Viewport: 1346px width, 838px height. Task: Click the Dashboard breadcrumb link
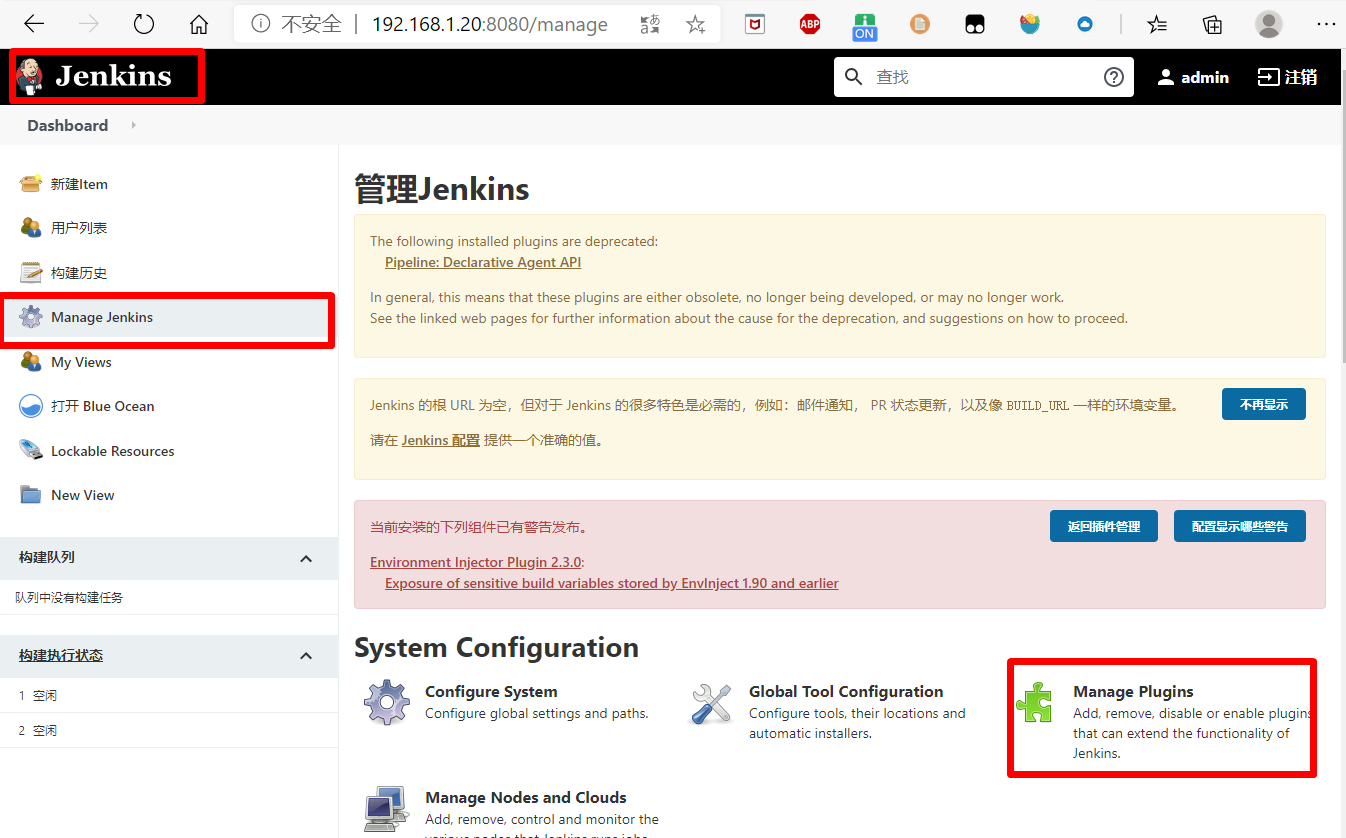[x=68, y=125]
